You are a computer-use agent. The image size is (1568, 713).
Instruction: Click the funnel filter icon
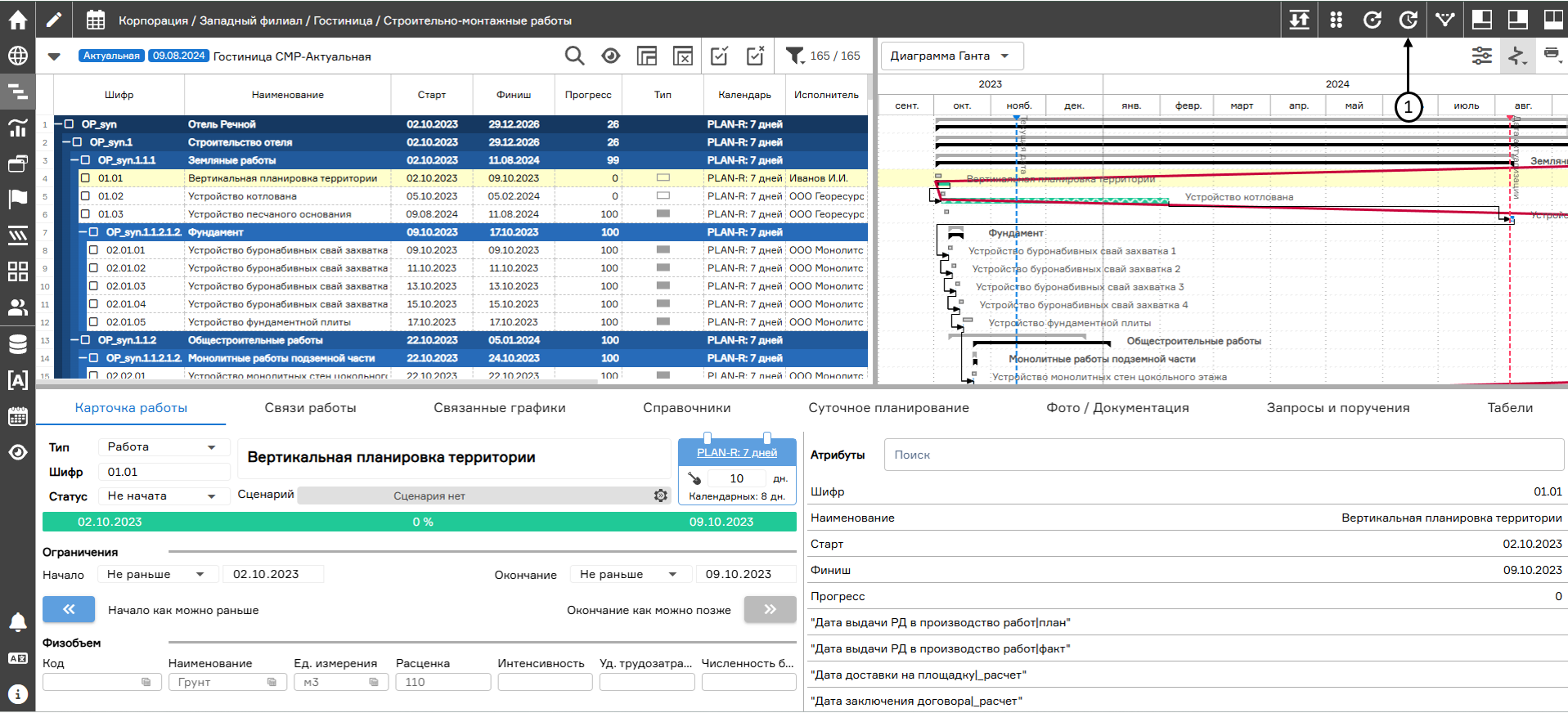pos(794,56)
